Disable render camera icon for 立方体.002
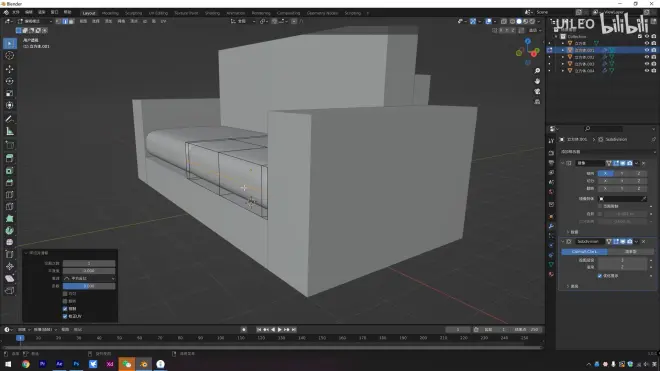Screen dimensions: 660x371 654,57
